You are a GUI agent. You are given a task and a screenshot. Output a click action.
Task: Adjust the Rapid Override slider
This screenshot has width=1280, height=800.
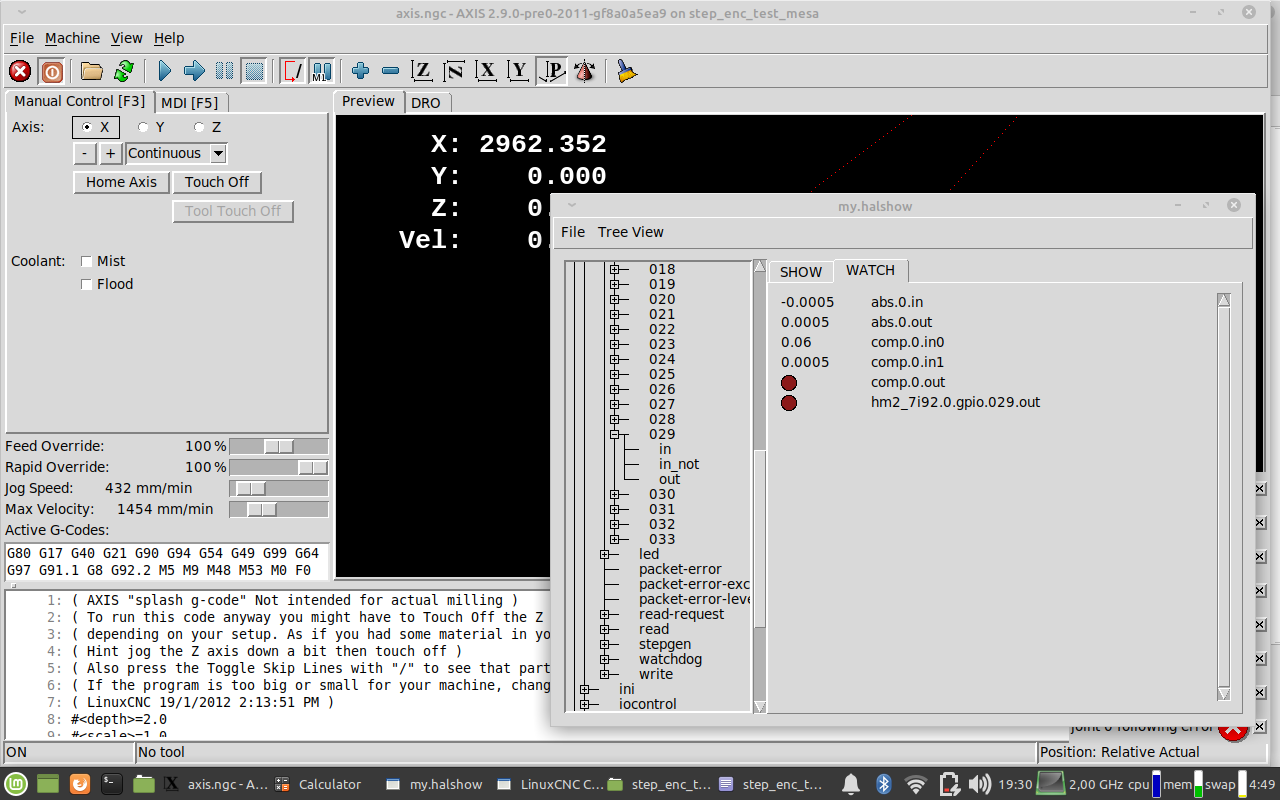279,467
